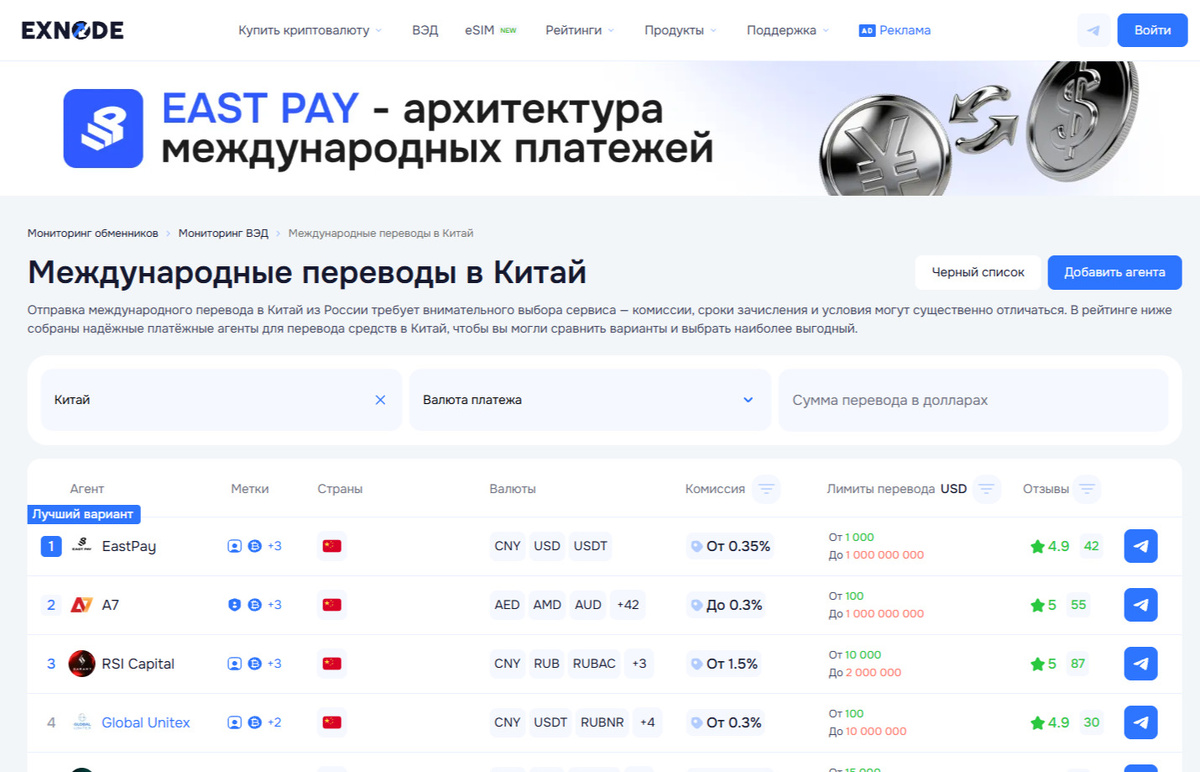This screenshot has width=1200, height=772.
Task: Click Добавить агента button
Action: [1115, 272]
